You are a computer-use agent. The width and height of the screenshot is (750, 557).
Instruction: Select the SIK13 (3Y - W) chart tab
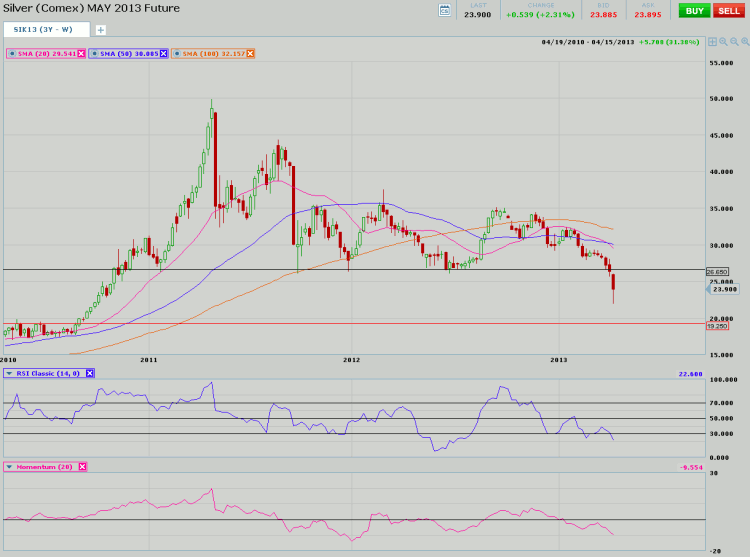[44, 30]
